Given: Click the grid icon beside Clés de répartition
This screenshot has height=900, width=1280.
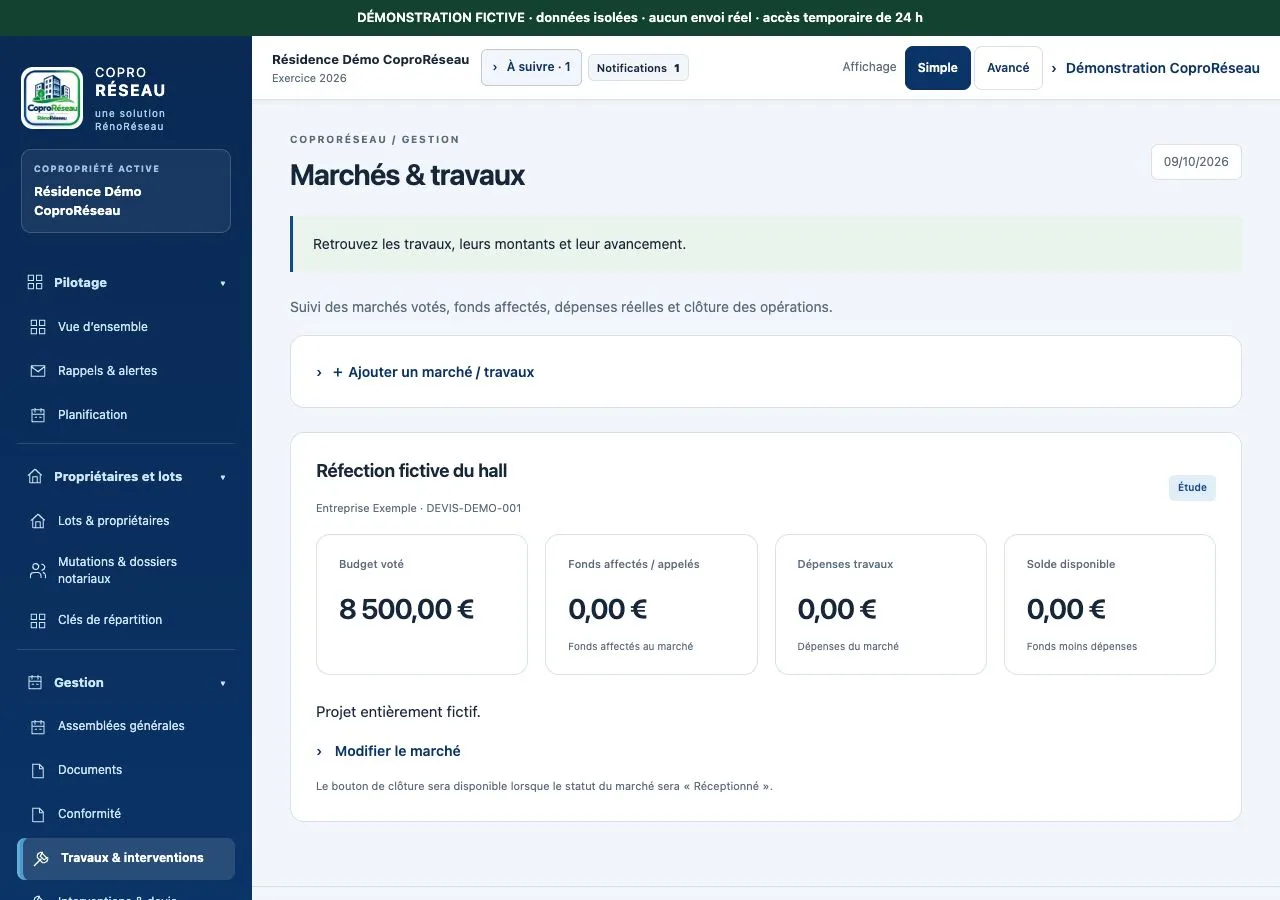Looking at the screenshot, I should click(38, 620).
